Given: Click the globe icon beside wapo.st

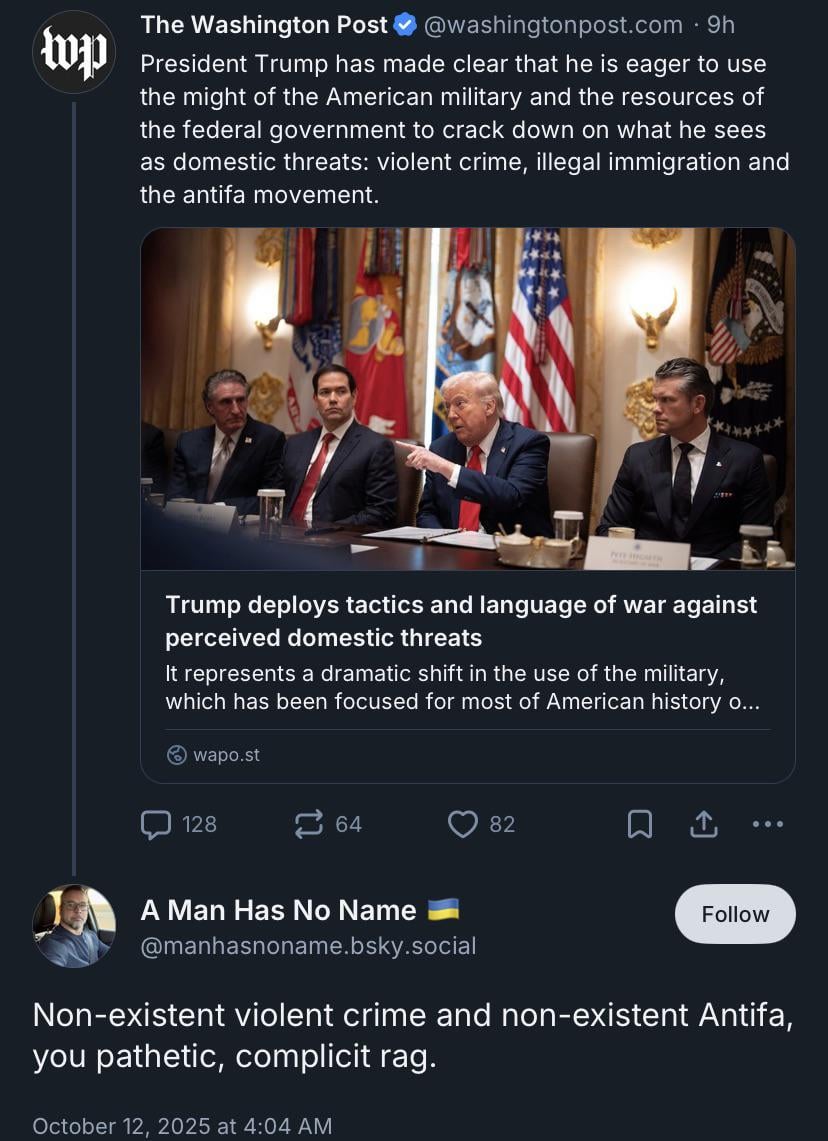Looking at the screenshot, I should 176,755.
